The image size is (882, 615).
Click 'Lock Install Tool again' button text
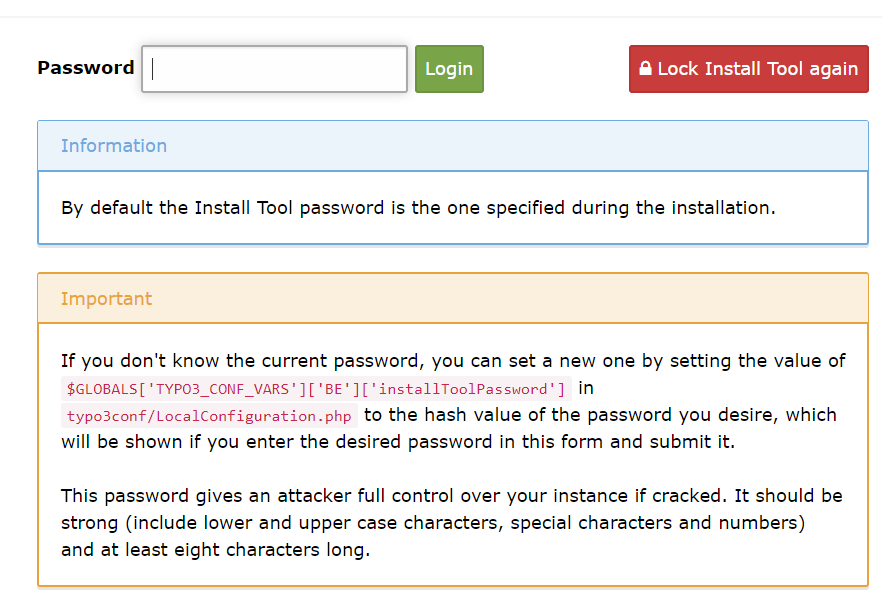(x=757, y=69)
